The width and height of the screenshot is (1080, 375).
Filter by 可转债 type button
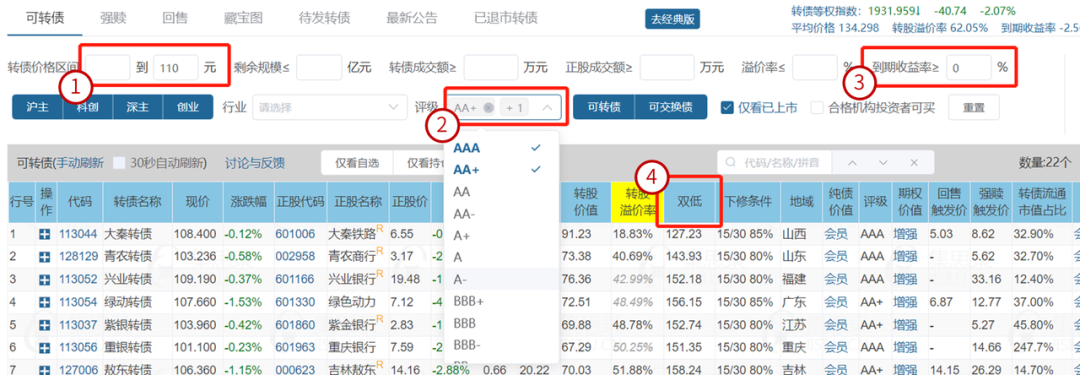pos(604,108)
